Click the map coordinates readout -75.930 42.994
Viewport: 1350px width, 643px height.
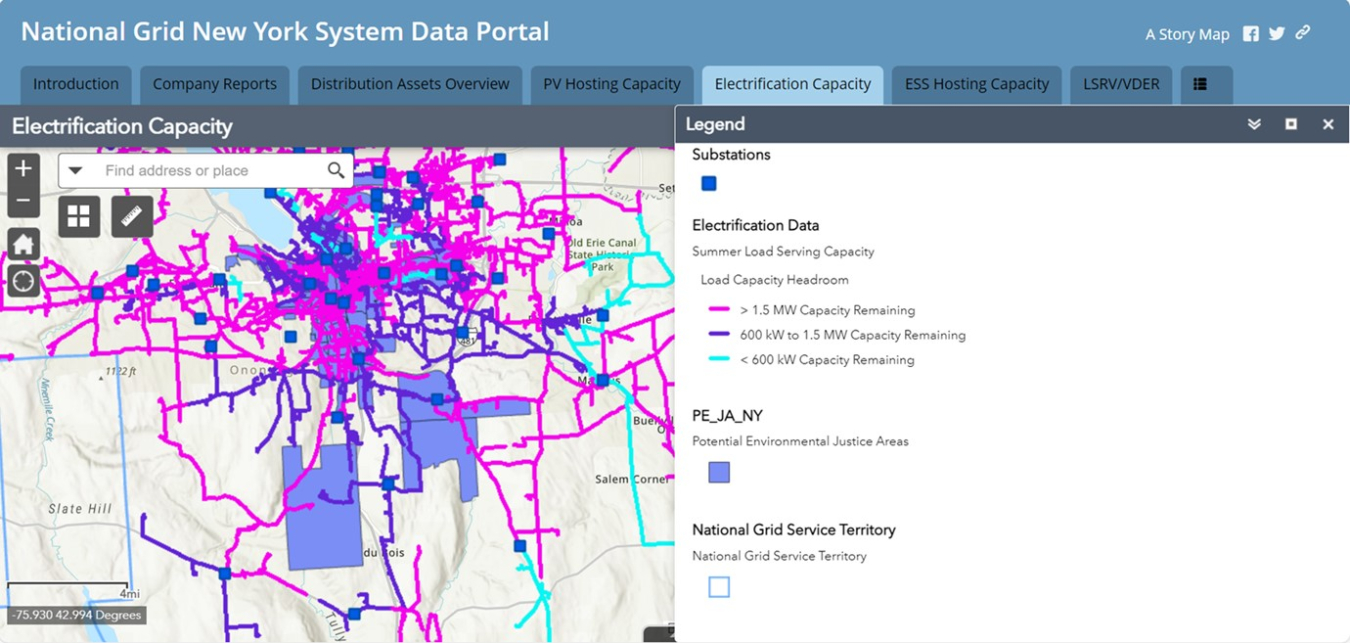tap(77, 615)
